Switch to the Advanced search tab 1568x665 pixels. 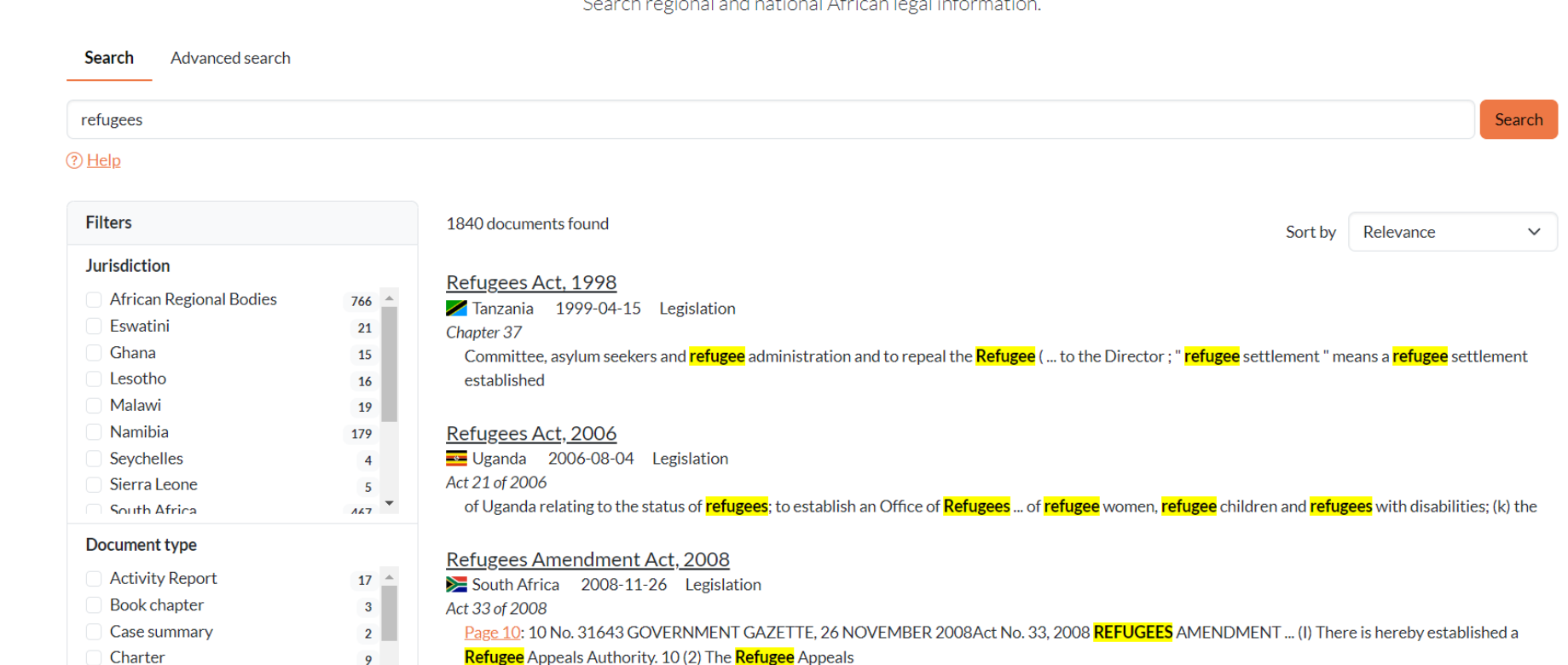coord(230,58)
